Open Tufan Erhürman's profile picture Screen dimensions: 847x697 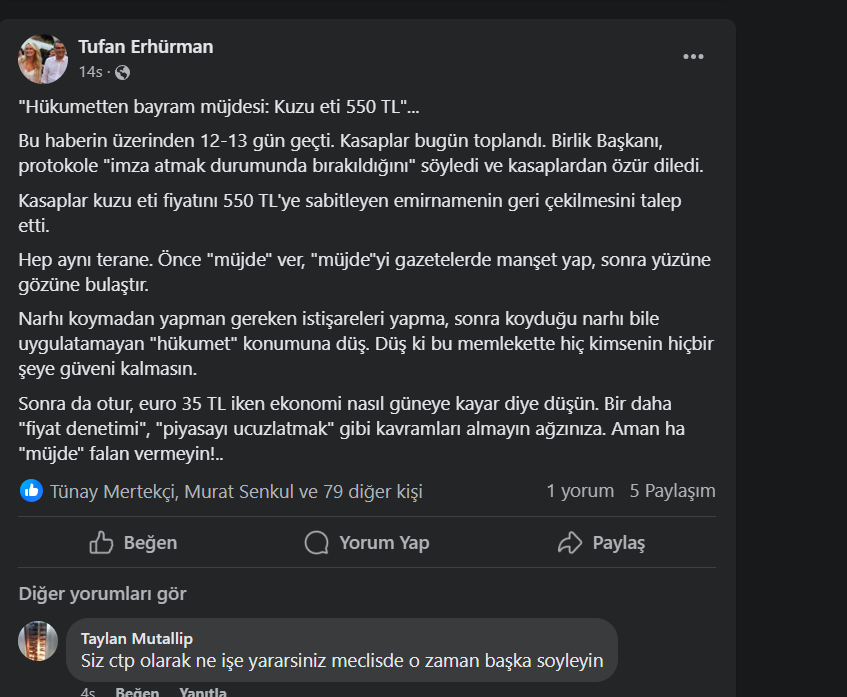point(43,59)
